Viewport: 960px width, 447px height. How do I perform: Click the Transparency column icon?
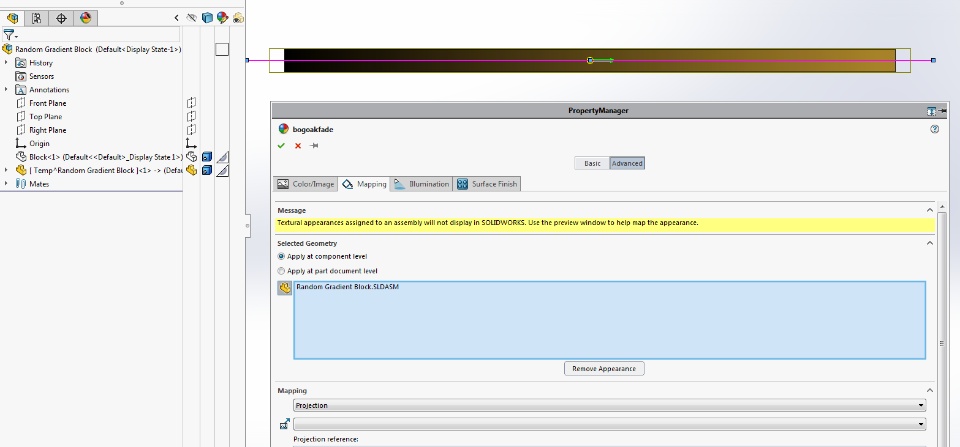coord(238,18)
